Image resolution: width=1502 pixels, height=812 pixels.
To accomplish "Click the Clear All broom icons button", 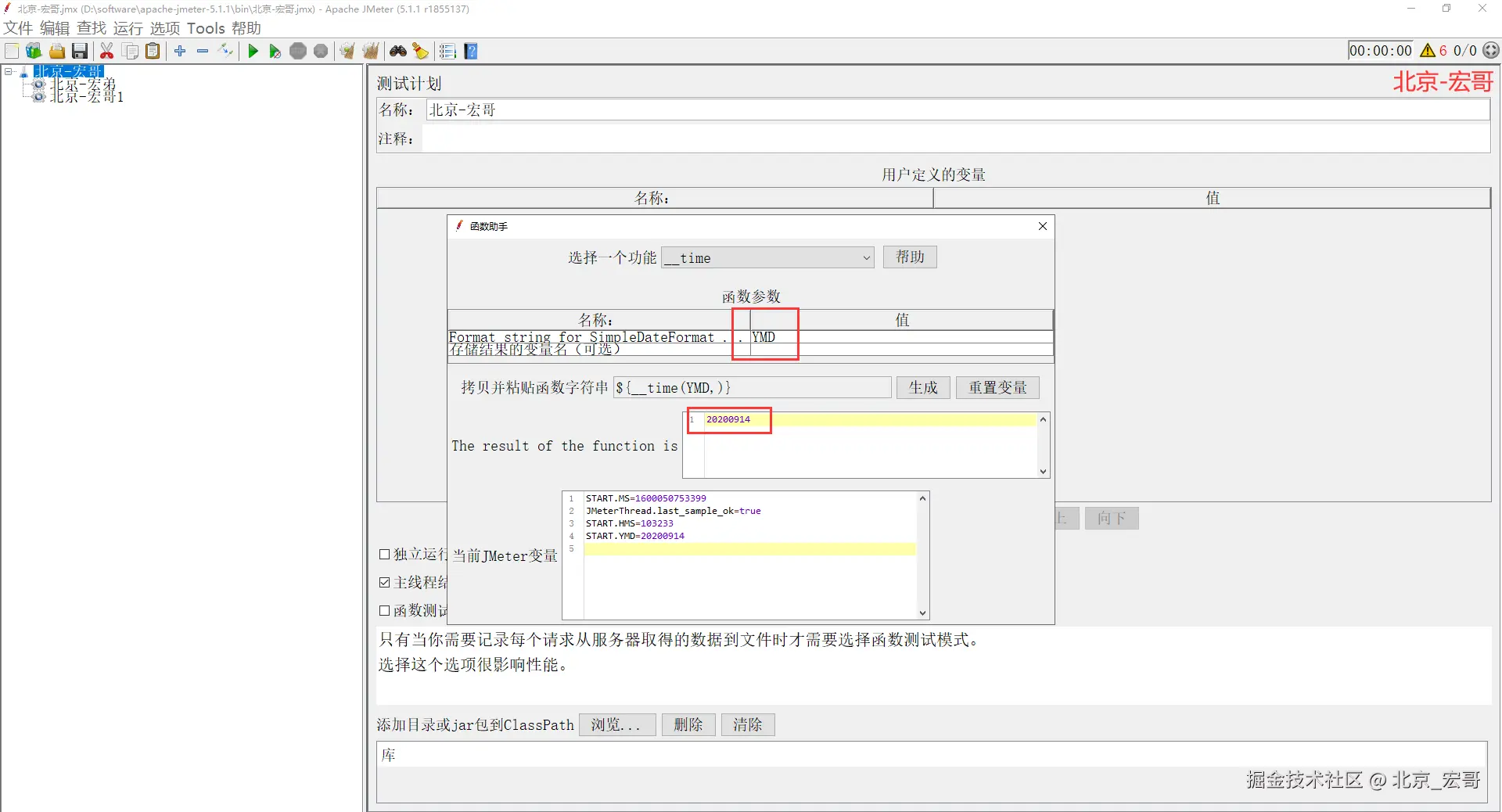I will (x=370, y=51).
